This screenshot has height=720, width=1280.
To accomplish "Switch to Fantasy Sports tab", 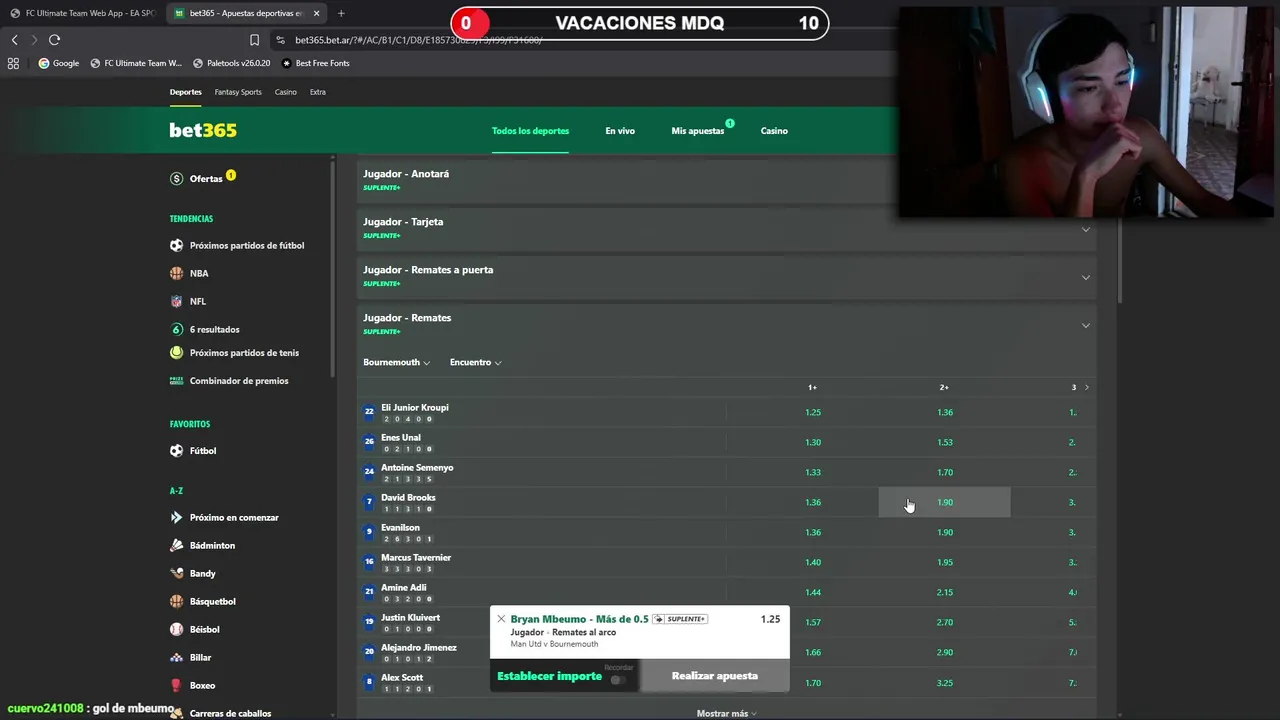I will (238, 92).
